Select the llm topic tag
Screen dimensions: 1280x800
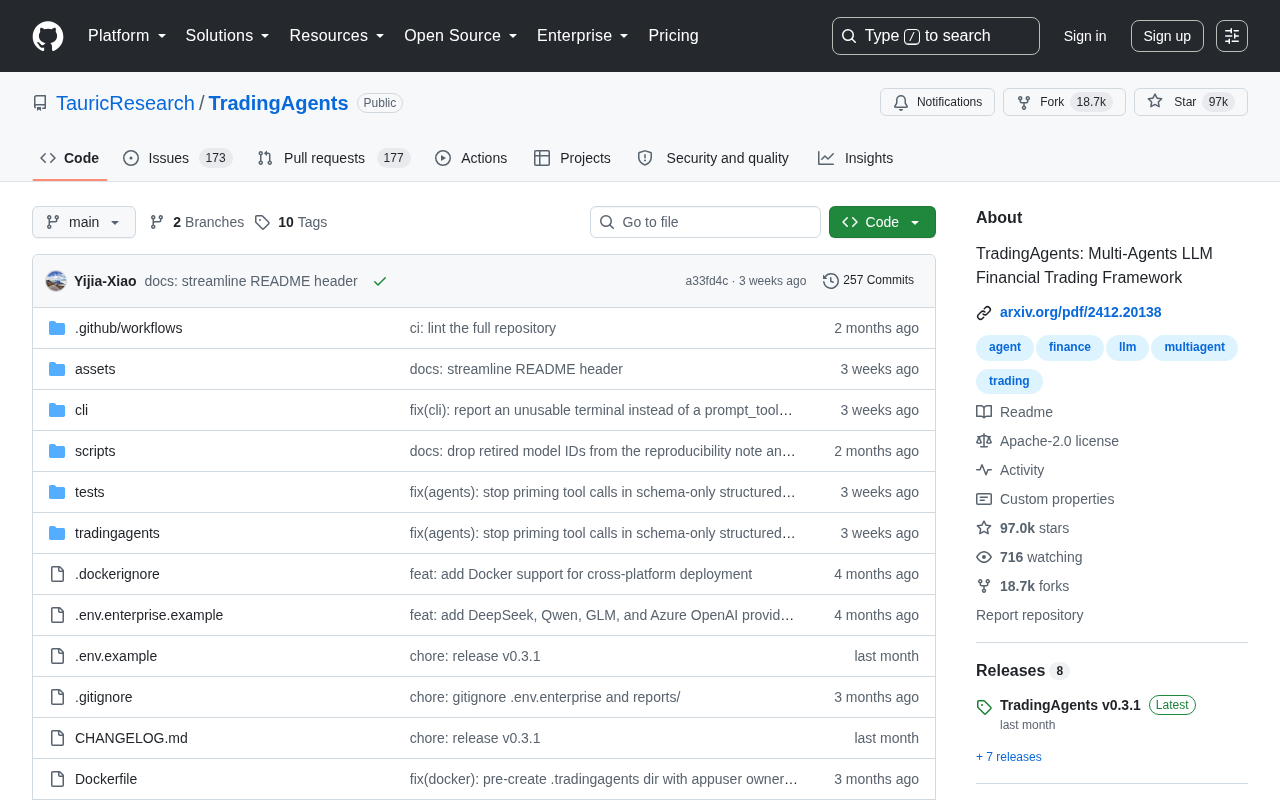point(1127,347)
